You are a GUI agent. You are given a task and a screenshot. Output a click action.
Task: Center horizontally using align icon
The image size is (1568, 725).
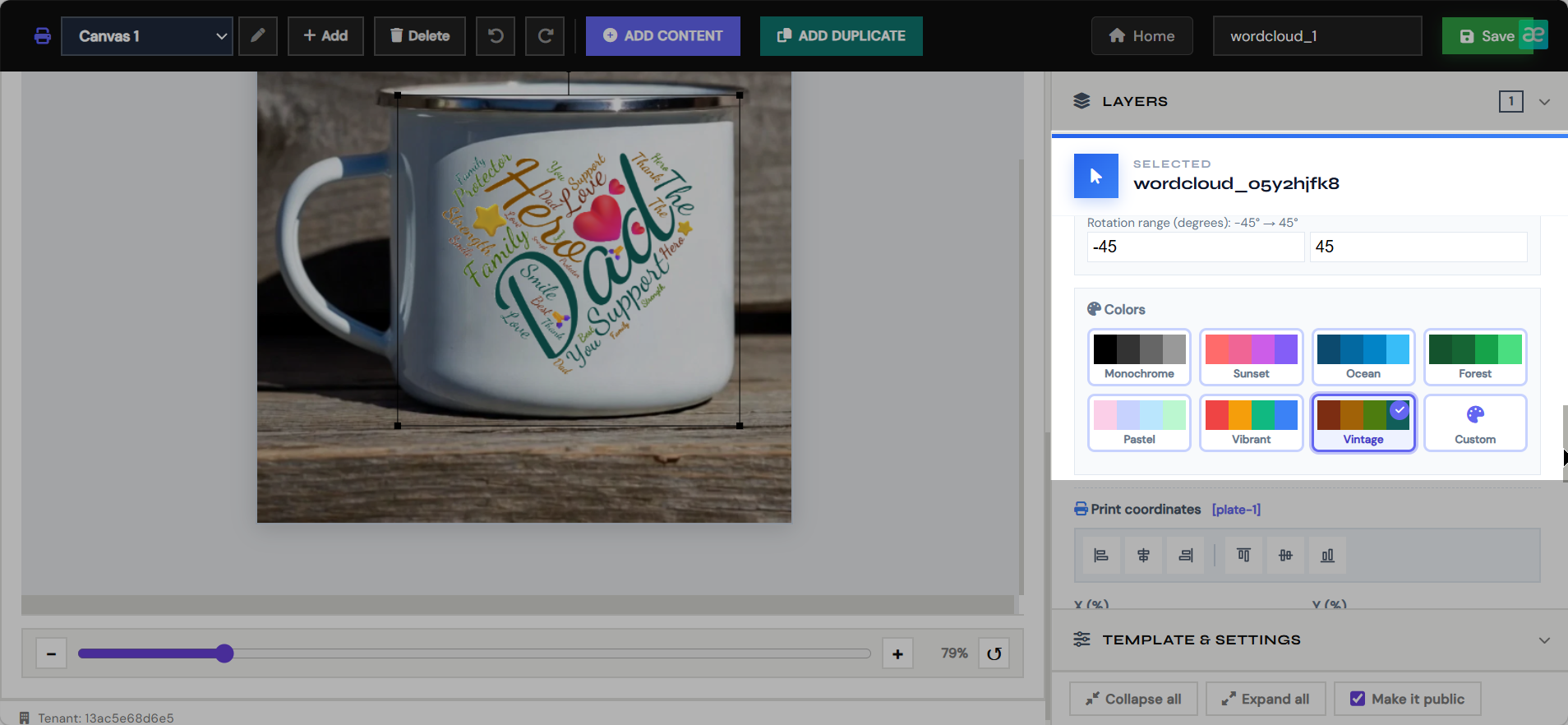point(1143,556)
